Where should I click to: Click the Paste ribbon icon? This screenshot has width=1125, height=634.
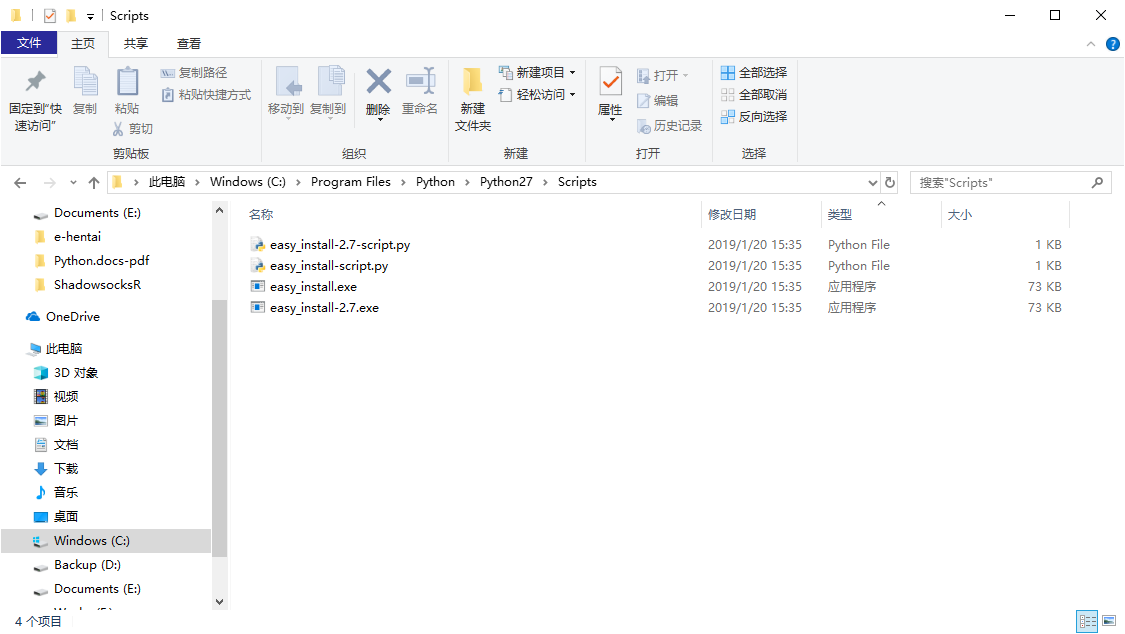point(128,82)
